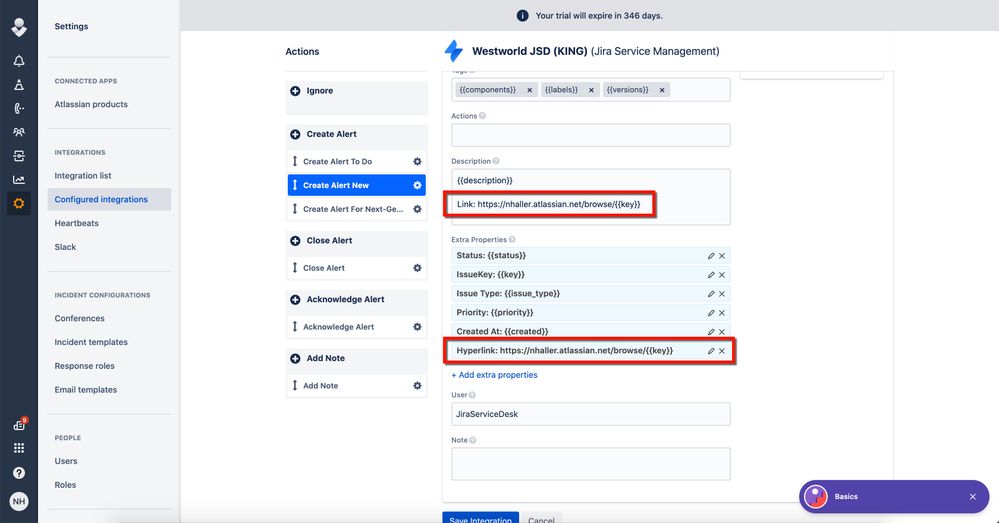Select Create Alert For Next-Ge... action
Screen dimensions: 999x523
click(x=357, y=209)
